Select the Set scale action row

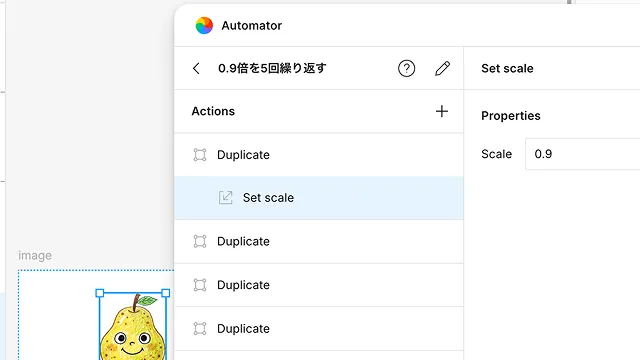point(319,198)
